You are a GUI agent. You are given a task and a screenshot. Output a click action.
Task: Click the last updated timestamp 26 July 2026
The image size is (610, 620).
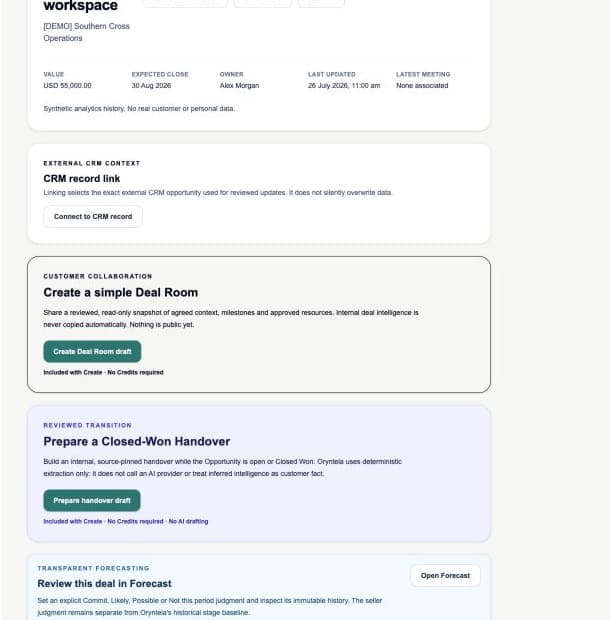point(344,86)
